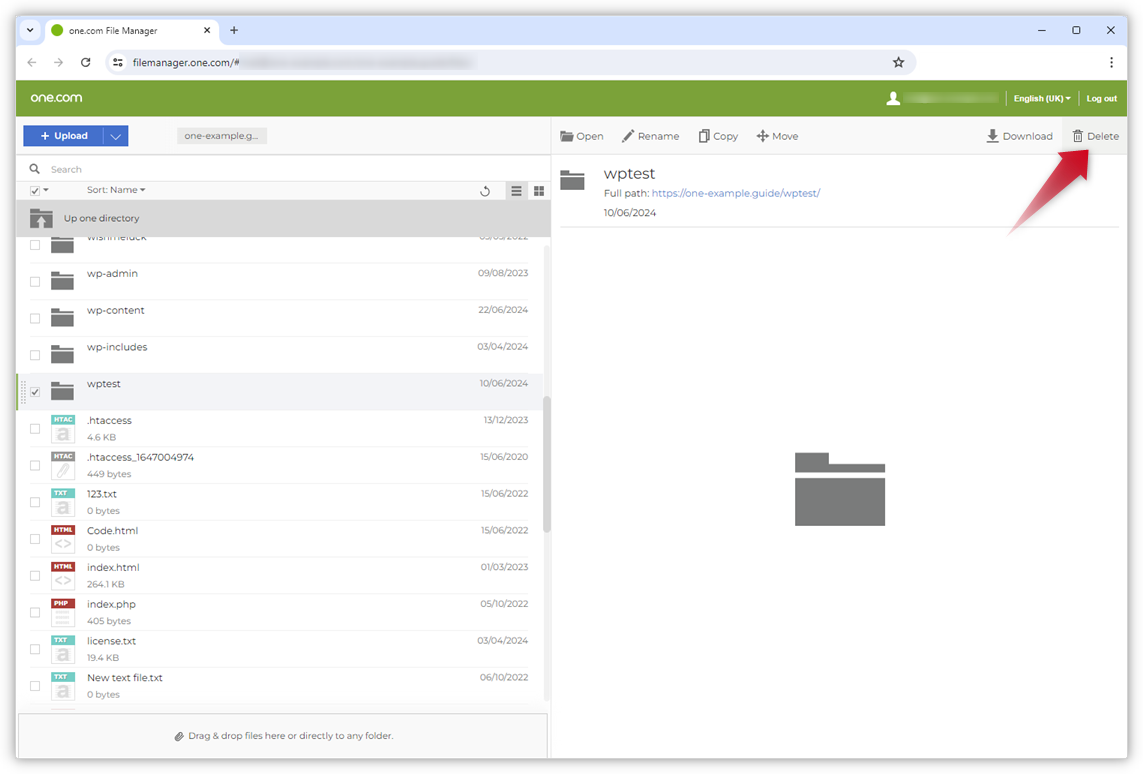Open the wptest full path link

[x=735, y=193]
